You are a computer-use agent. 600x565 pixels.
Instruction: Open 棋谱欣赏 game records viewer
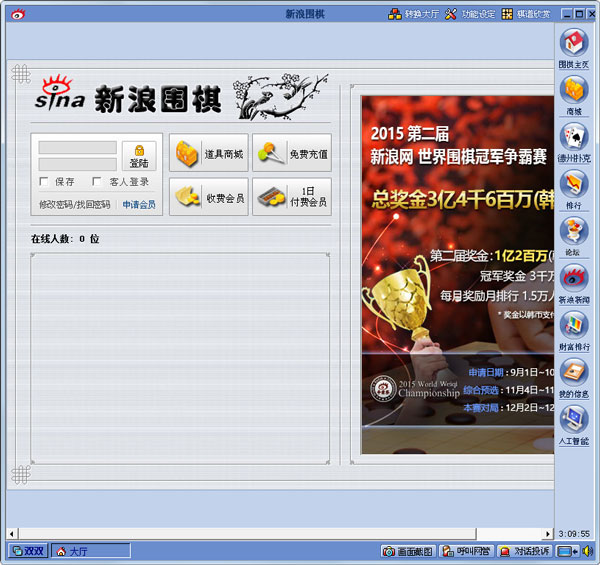[x=526, y=14]
